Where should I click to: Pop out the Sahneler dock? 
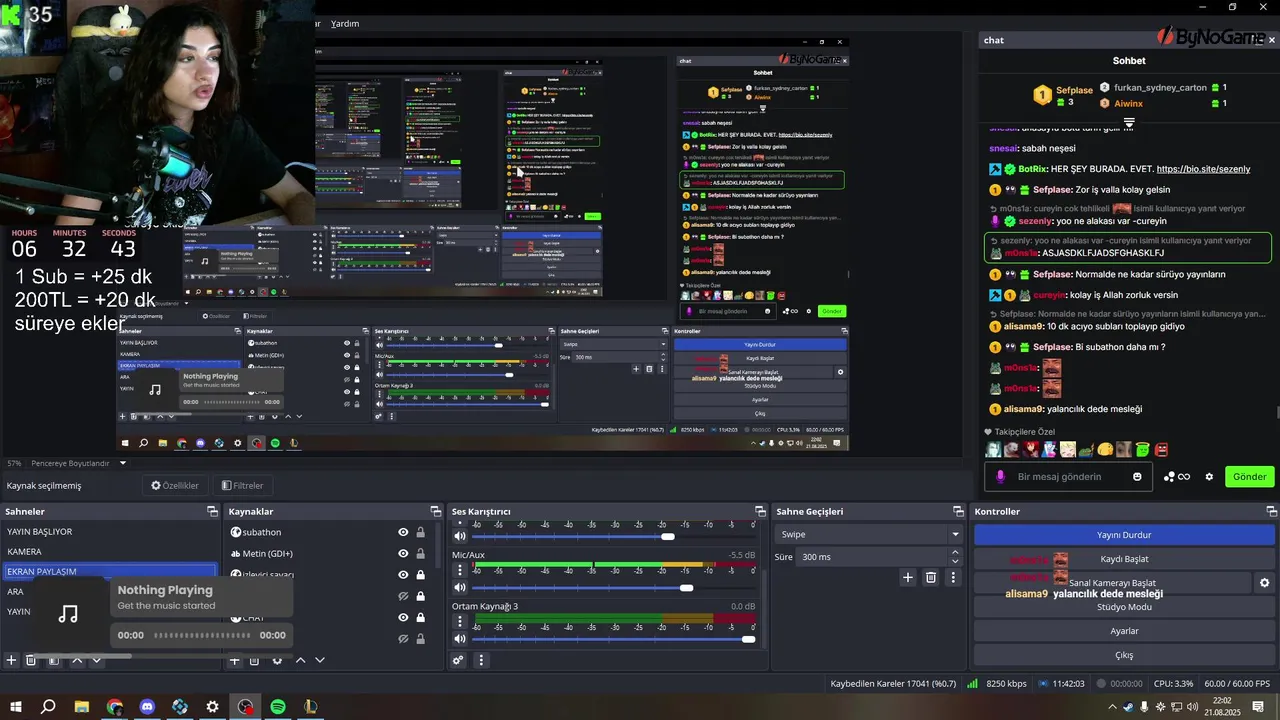point(212,511)
